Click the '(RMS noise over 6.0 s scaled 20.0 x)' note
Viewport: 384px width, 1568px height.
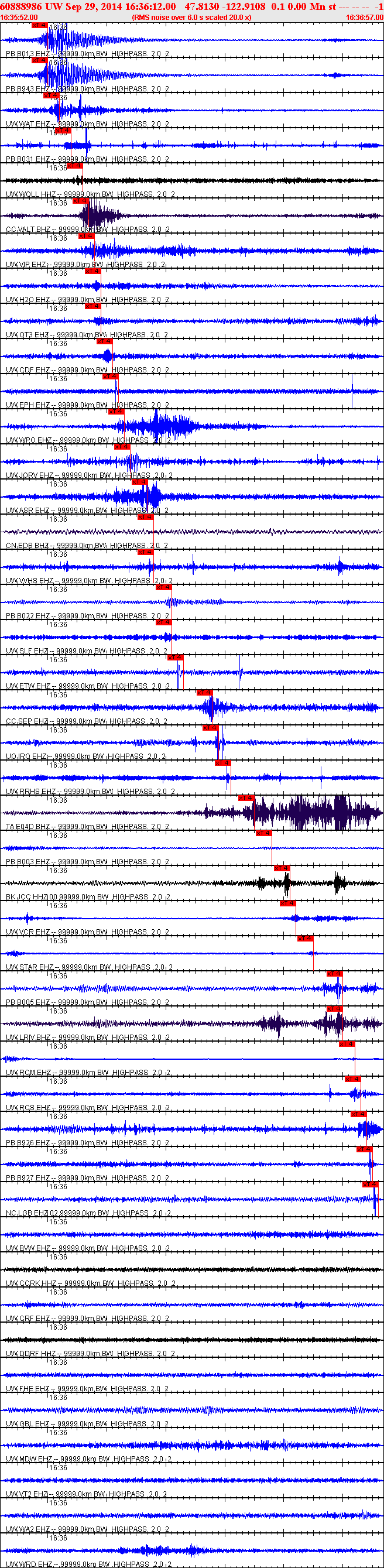[x=191, y=18]
